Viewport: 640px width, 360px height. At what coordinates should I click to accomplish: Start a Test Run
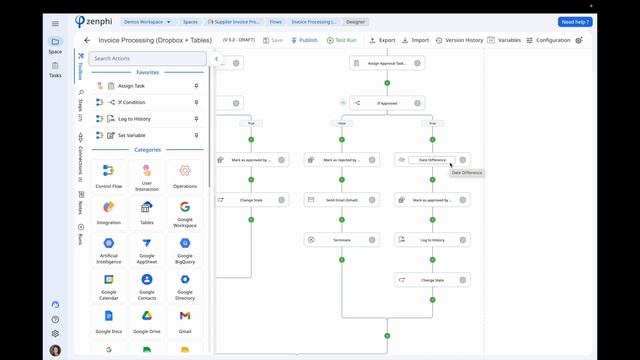tap(342, 40)
